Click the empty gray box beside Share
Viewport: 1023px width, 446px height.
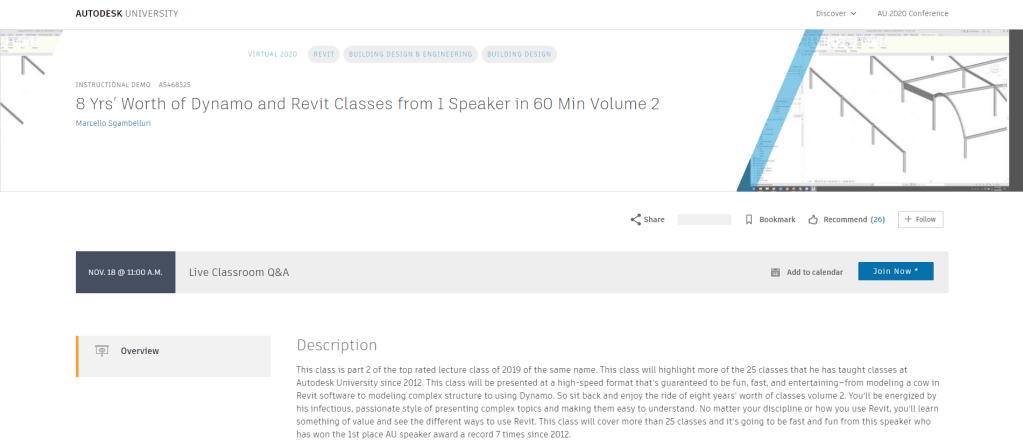click(x=704, y=219)
